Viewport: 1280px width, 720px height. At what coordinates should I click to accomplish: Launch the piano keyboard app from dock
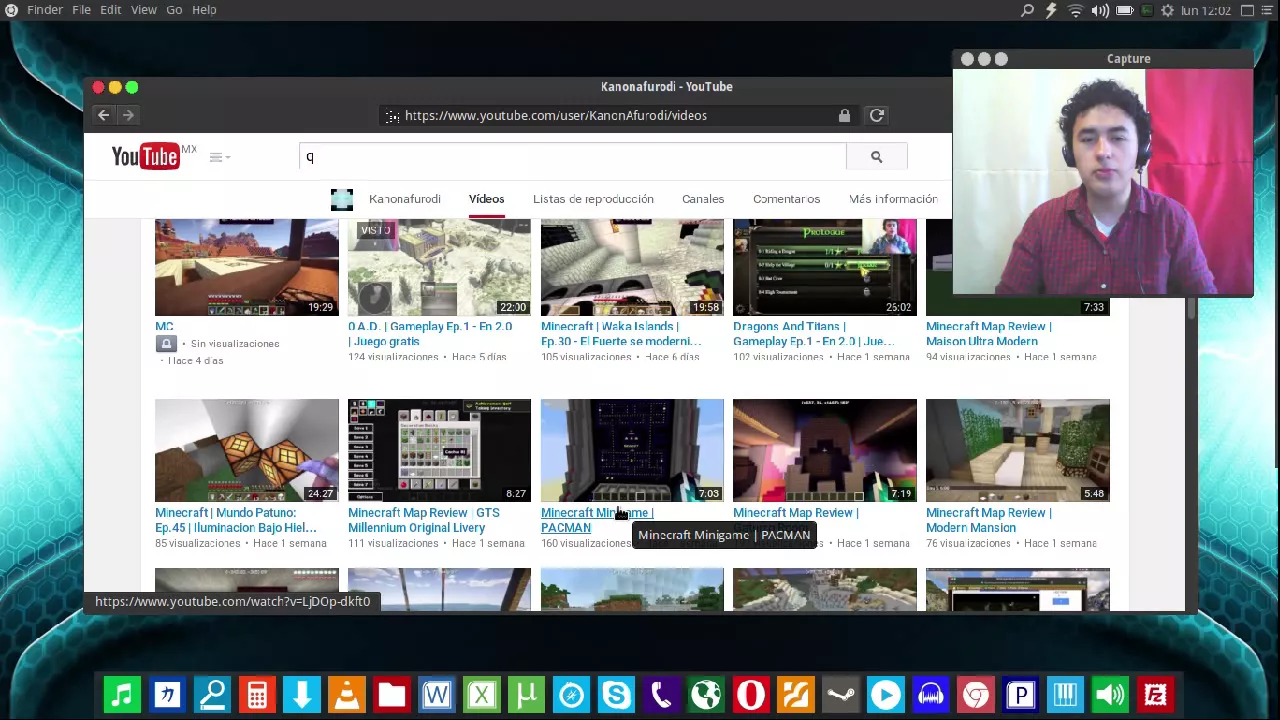(1065, 694)
